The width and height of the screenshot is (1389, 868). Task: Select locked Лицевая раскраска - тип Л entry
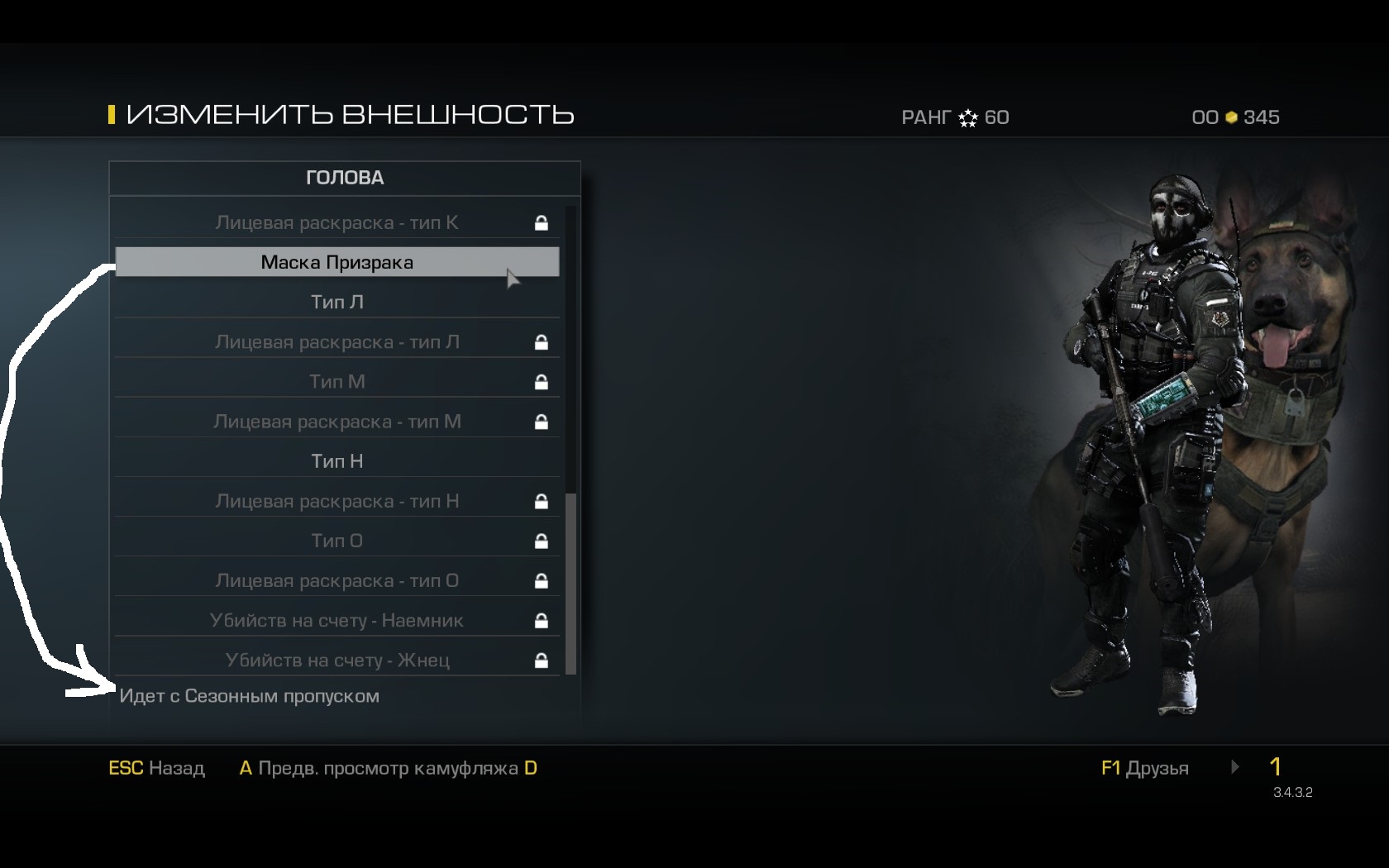[337, 342]
